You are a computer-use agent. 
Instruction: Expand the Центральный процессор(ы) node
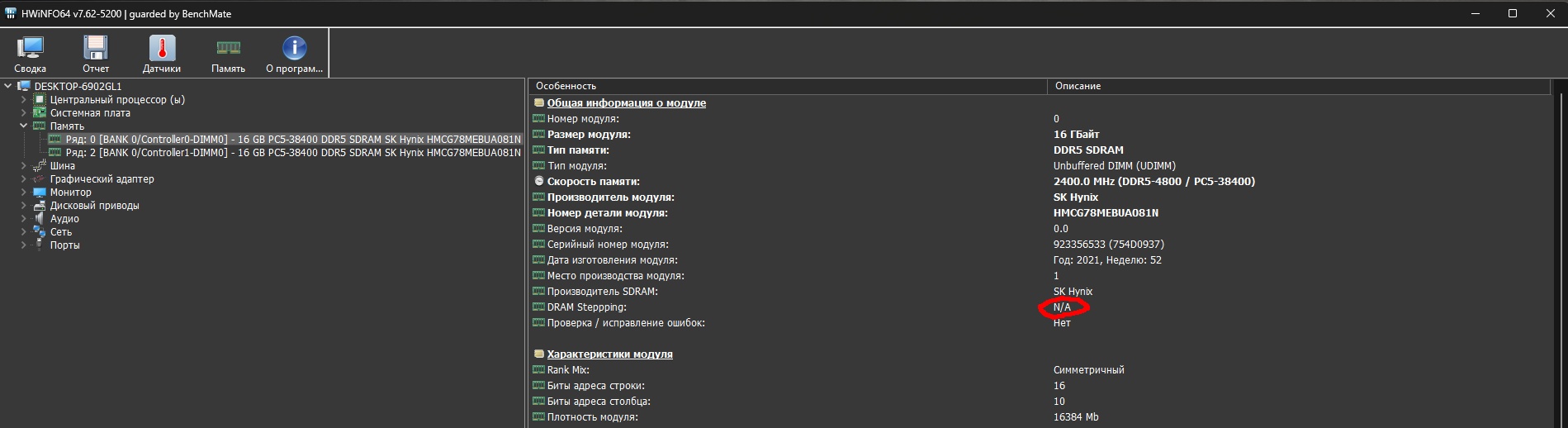(x=24, y=100)
